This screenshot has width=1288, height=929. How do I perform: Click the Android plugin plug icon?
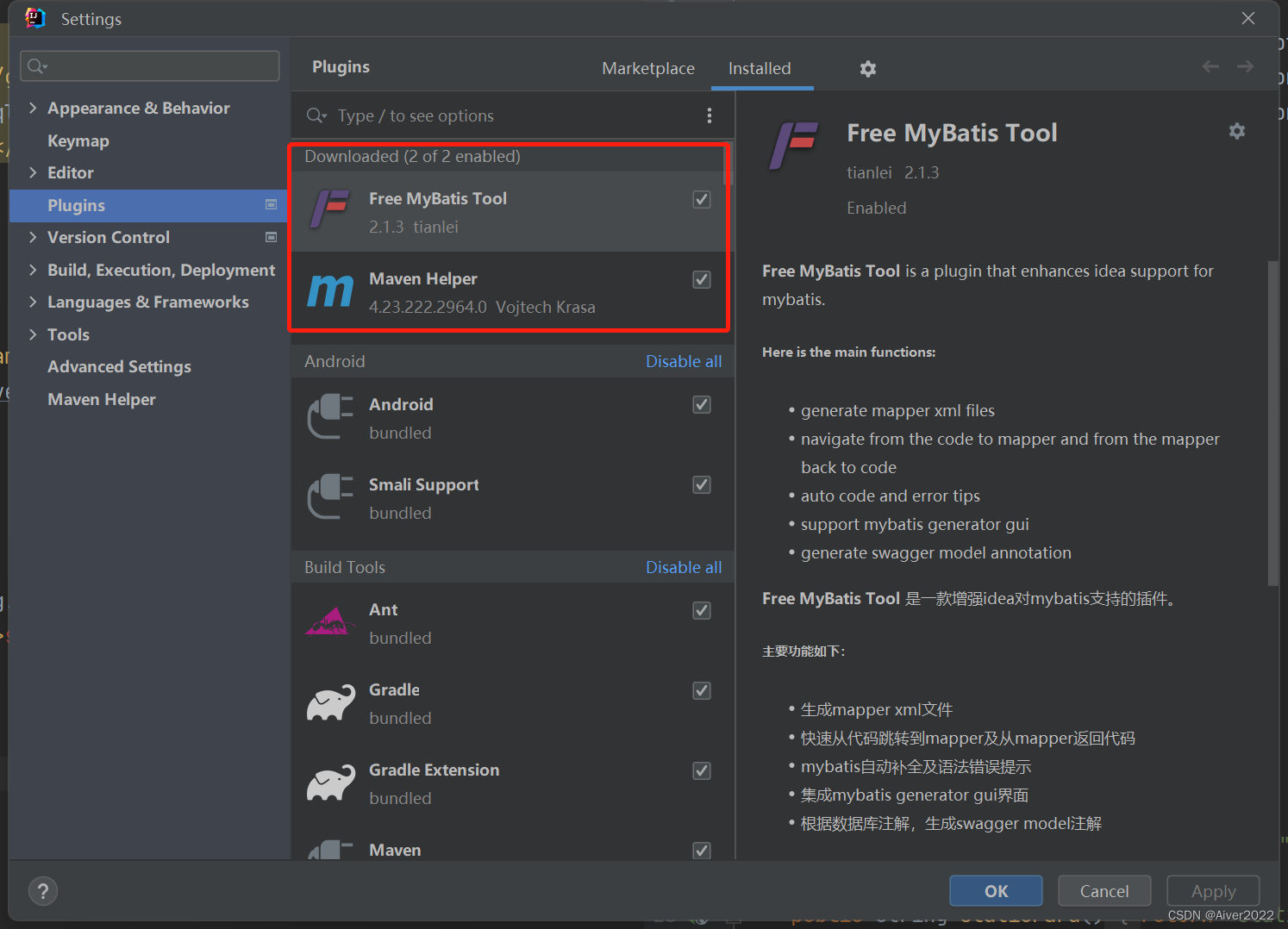(x=330, y=416)
